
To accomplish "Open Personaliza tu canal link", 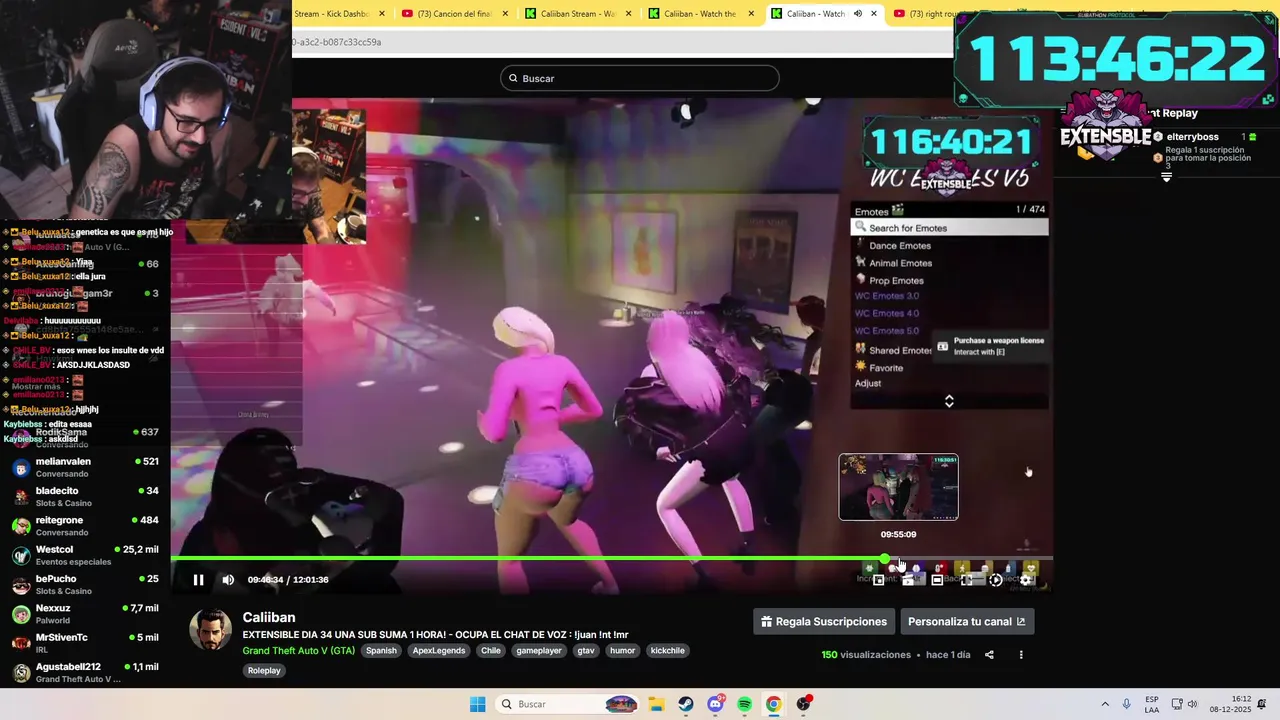I will 967,622.
